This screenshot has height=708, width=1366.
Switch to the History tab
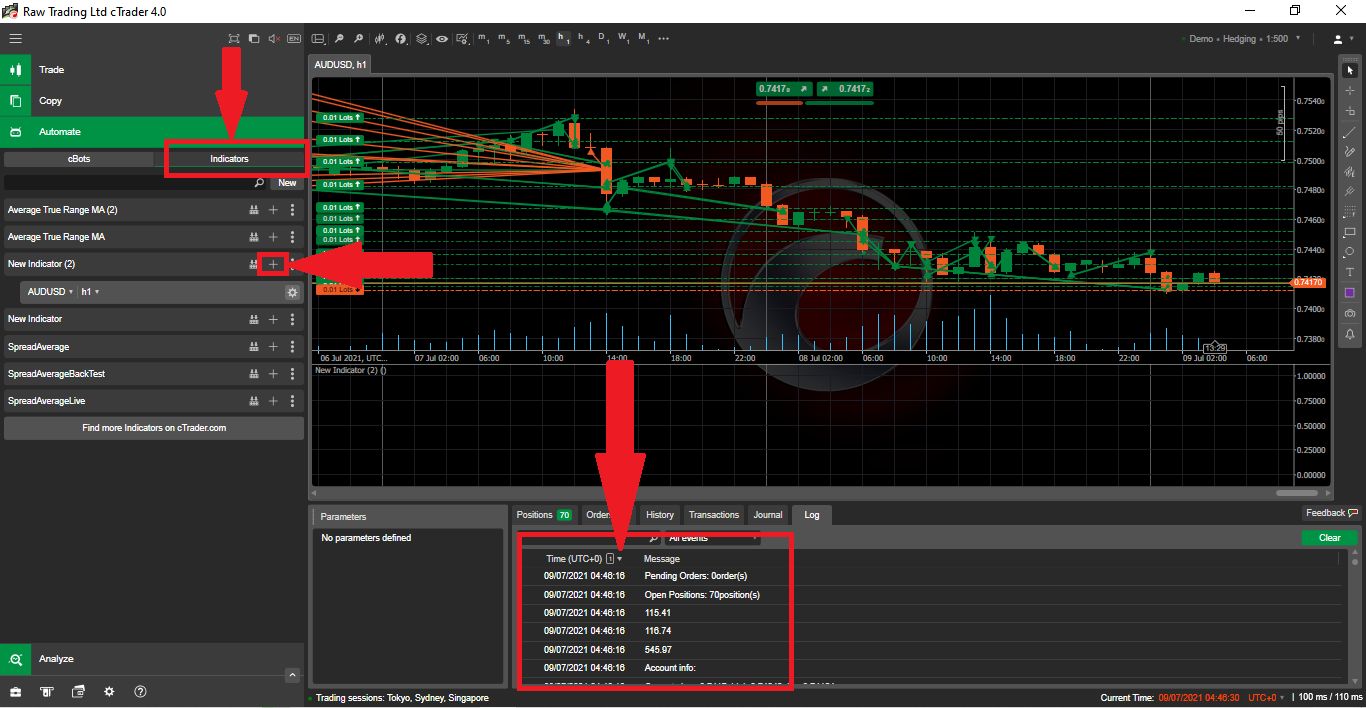659,515
